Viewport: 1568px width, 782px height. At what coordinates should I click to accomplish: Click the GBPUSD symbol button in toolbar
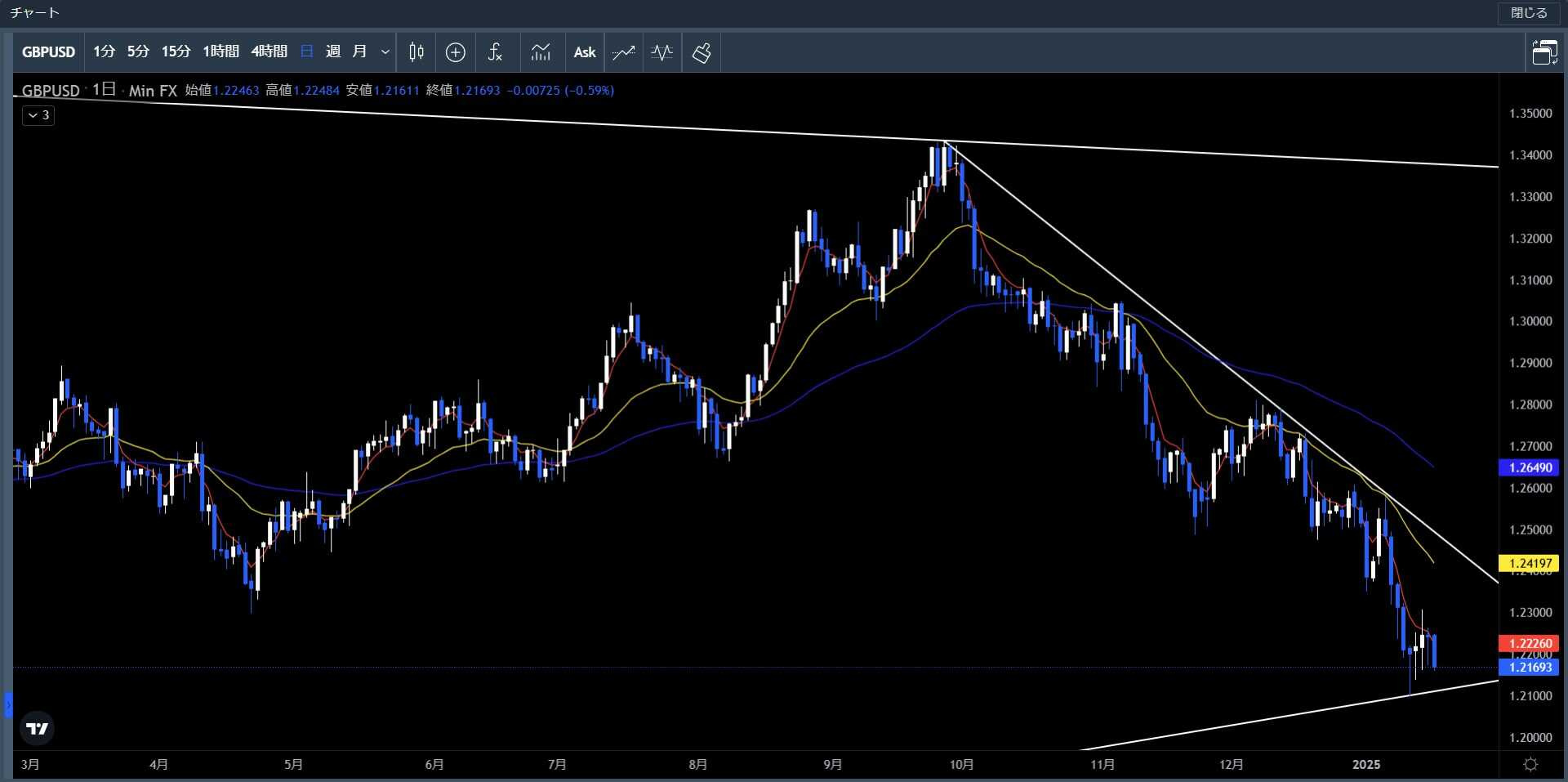(x=48, y=51)
